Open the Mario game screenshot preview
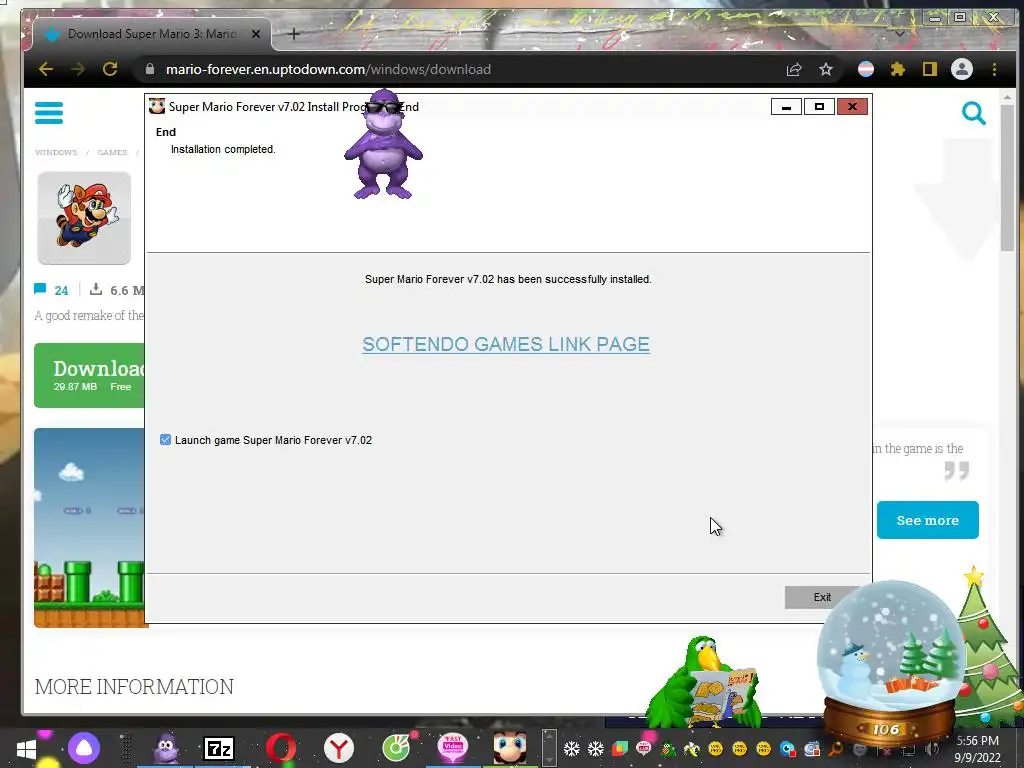The height and width of the screenshot is (768, 1024). [89, 528]
